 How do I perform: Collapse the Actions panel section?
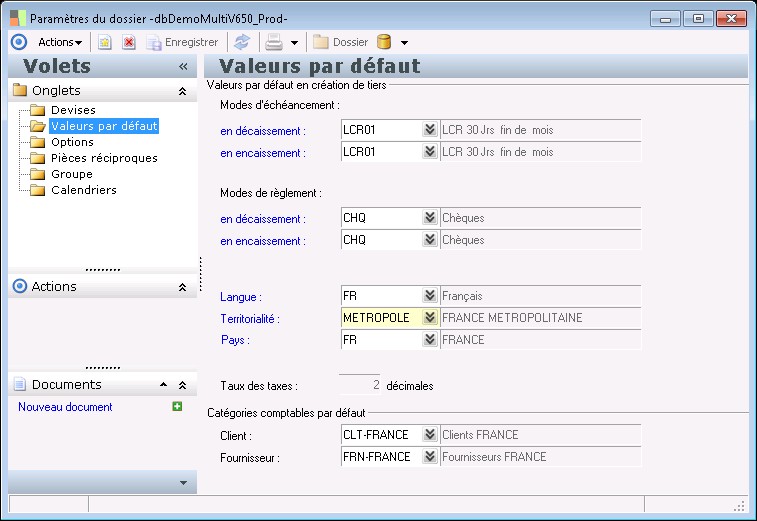[x=182, y=287]
